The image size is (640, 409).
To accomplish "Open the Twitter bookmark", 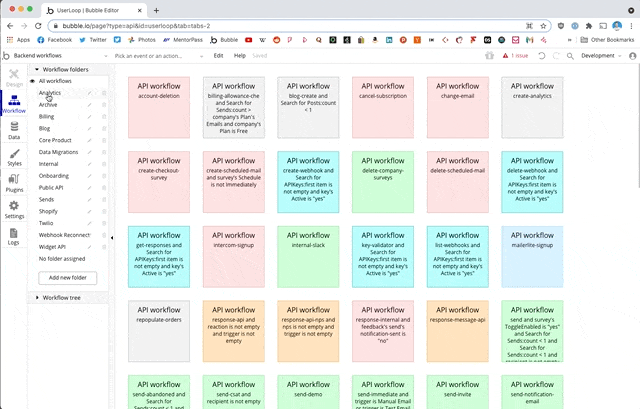I will click(93, 40).
